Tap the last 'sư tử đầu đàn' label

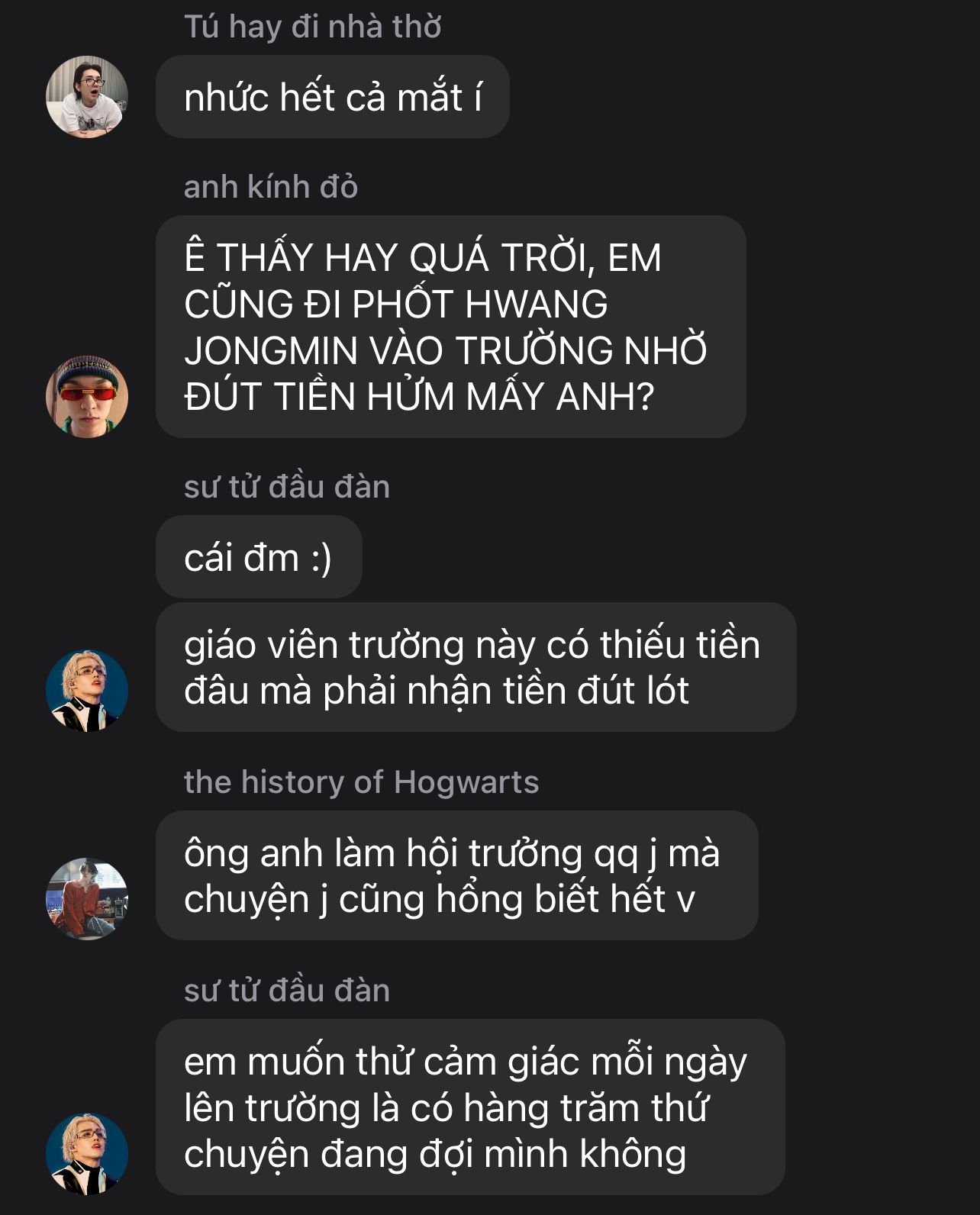[287, 991]
